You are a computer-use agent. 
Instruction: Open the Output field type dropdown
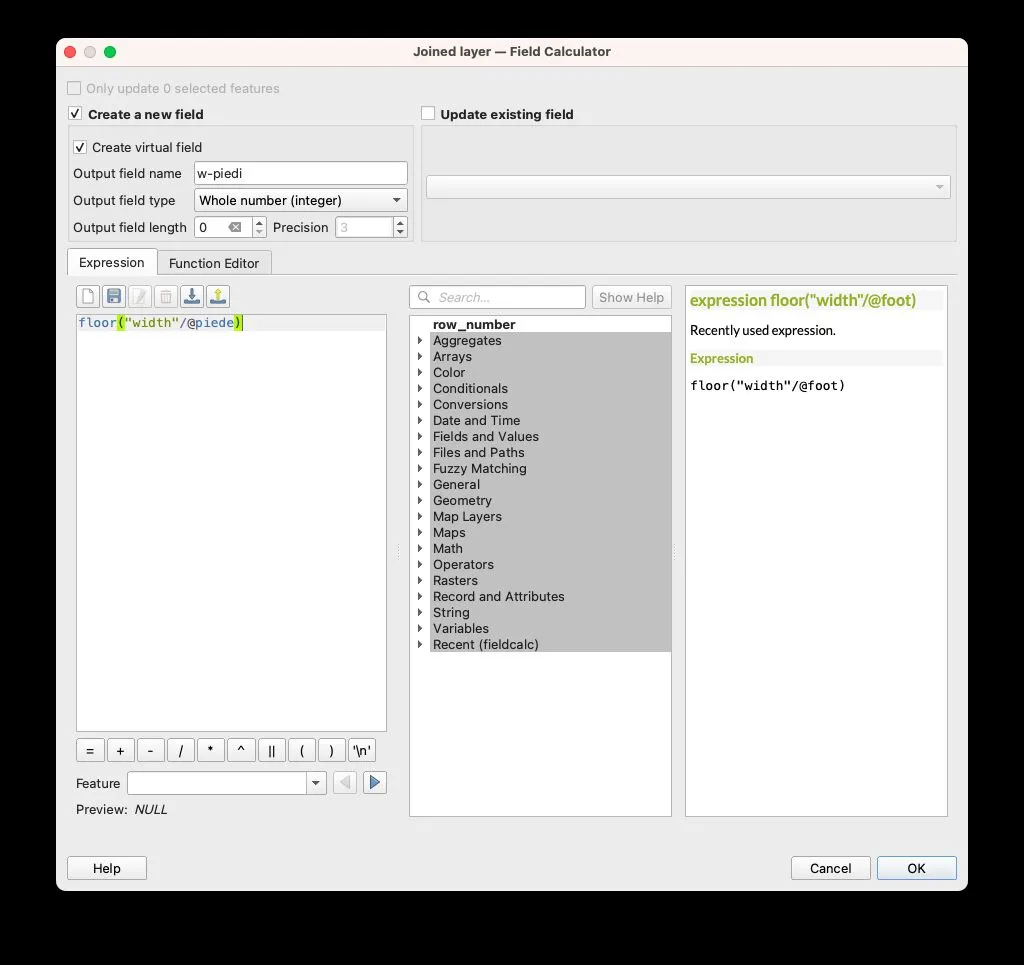pyautogui.click(x=300, y=200)
